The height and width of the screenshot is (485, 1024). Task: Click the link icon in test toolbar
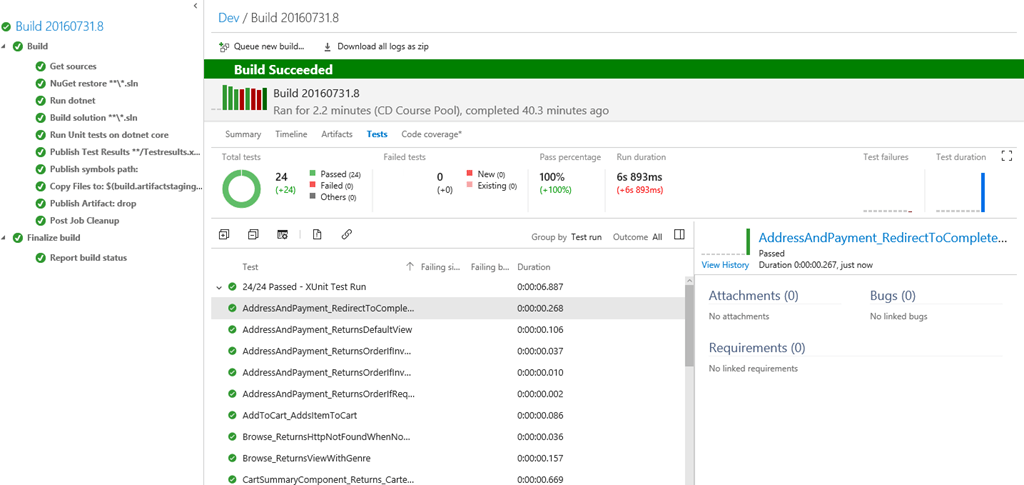347,234
